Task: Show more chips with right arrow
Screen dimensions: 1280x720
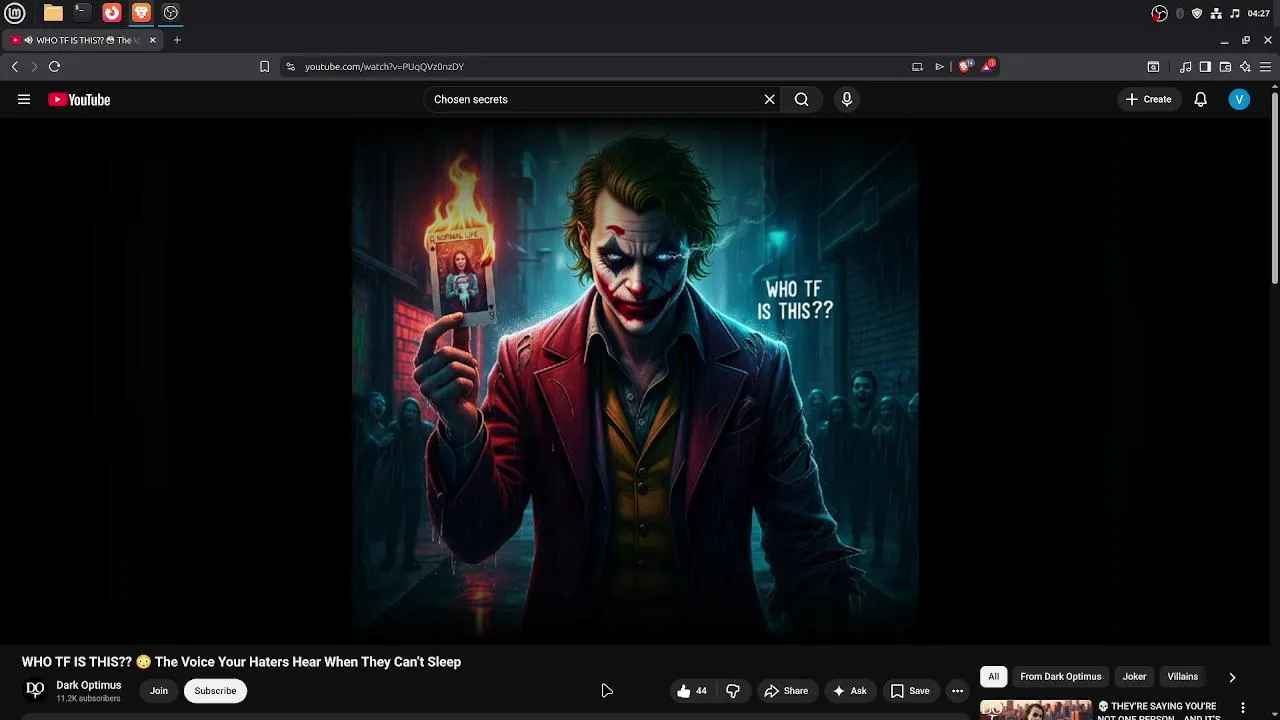Action: [x=1231, y=677]
